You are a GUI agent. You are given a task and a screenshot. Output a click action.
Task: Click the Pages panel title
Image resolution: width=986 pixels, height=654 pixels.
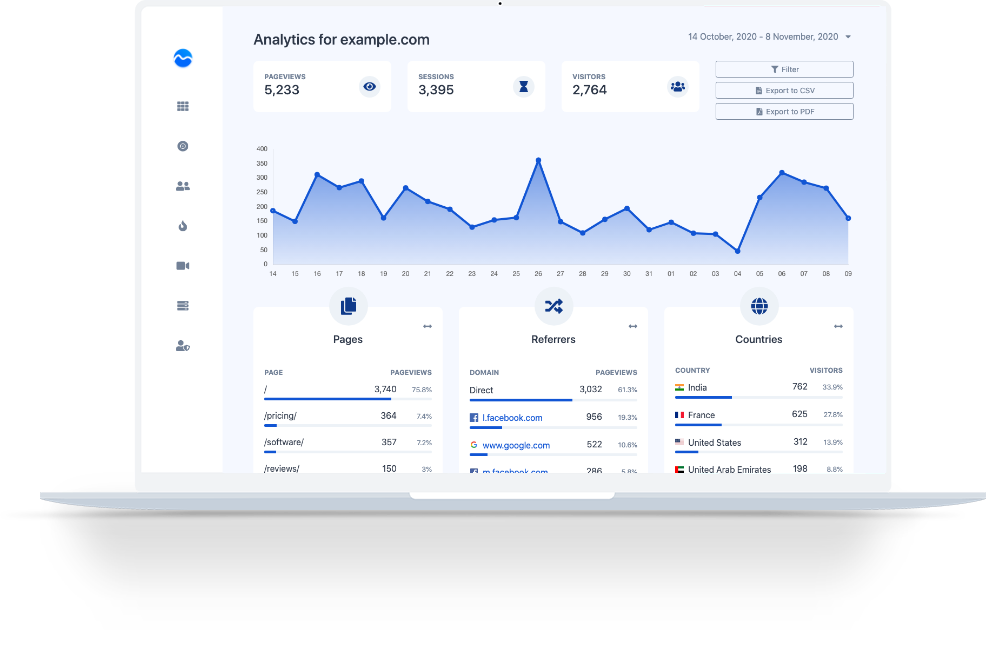coord(348,340)
